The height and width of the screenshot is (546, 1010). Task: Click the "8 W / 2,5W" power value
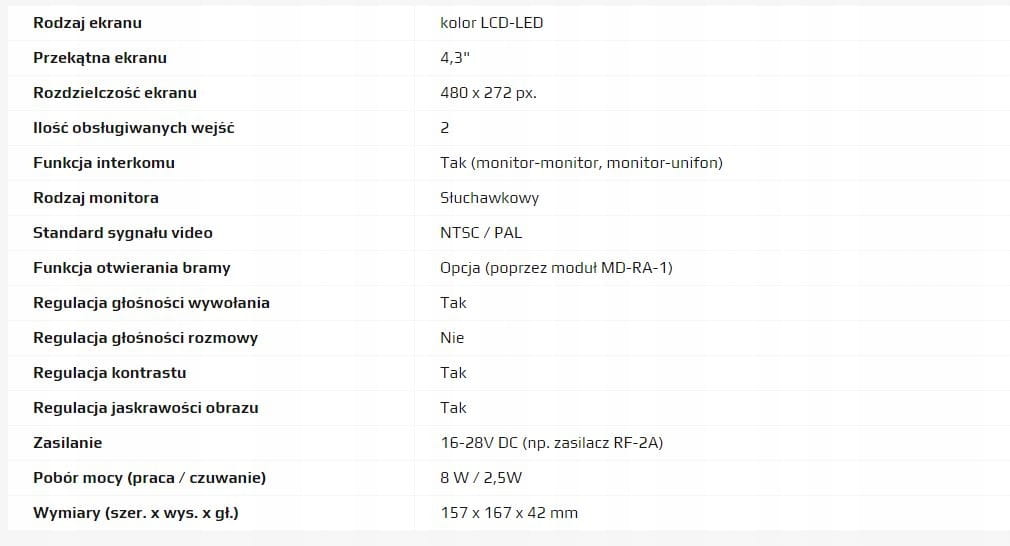(481, 478)
